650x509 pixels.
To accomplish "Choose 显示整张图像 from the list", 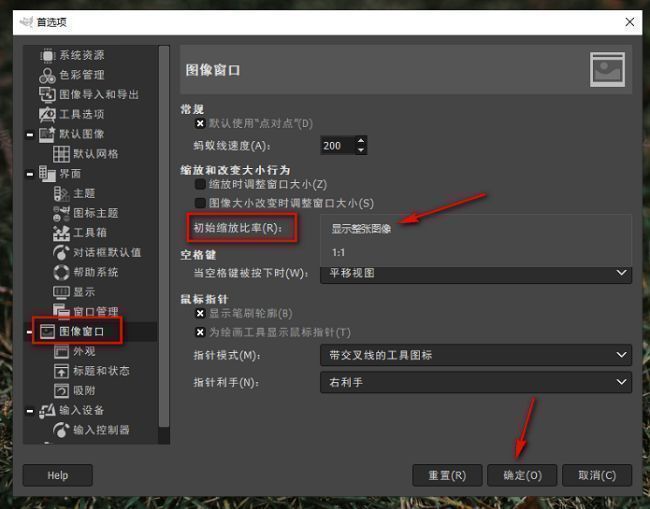I will point(361,229).
